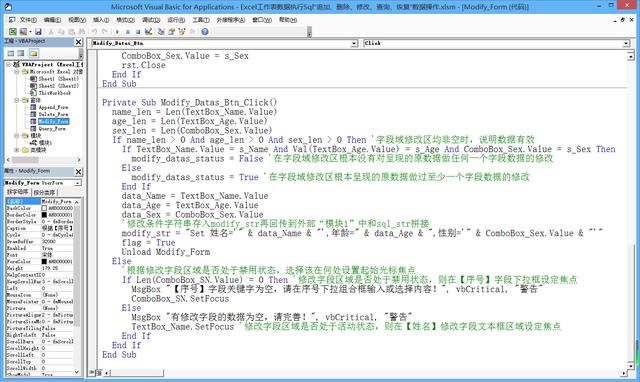Select ThisWorkbook in project tree
The image size is (640, 382).
click(x=55, y=93)
